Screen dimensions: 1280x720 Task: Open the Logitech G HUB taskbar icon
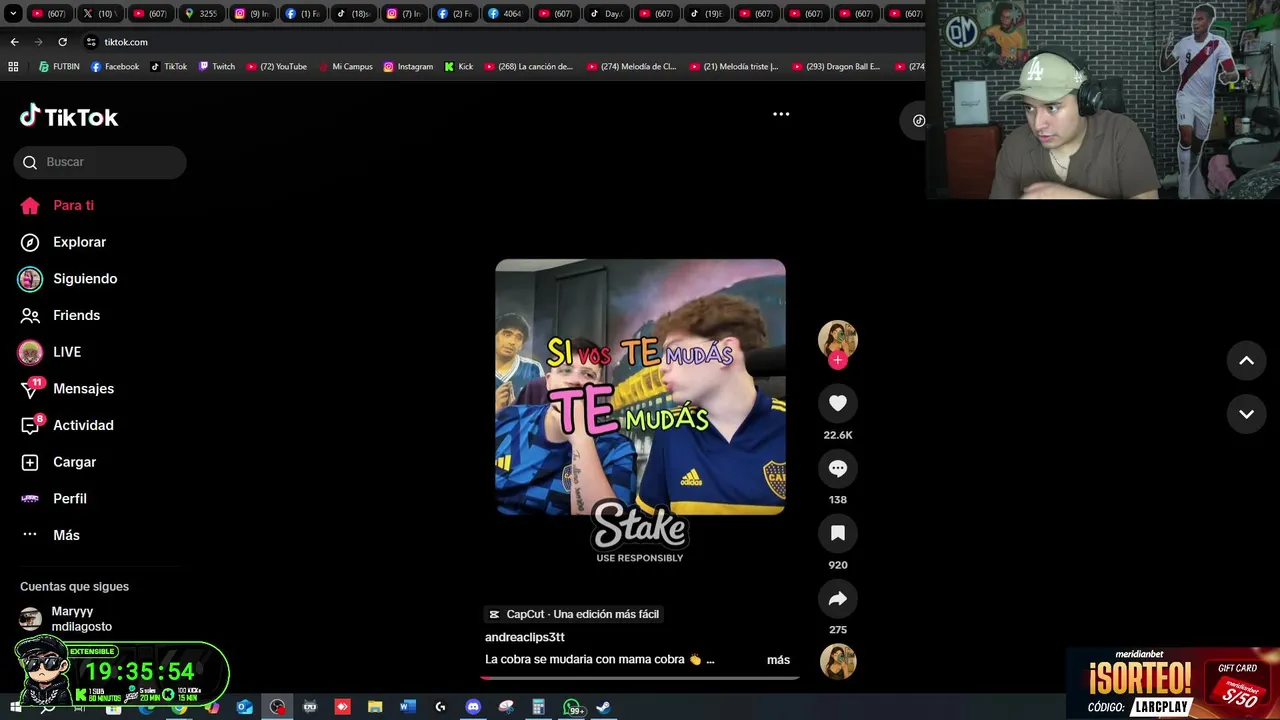point(440,707)
